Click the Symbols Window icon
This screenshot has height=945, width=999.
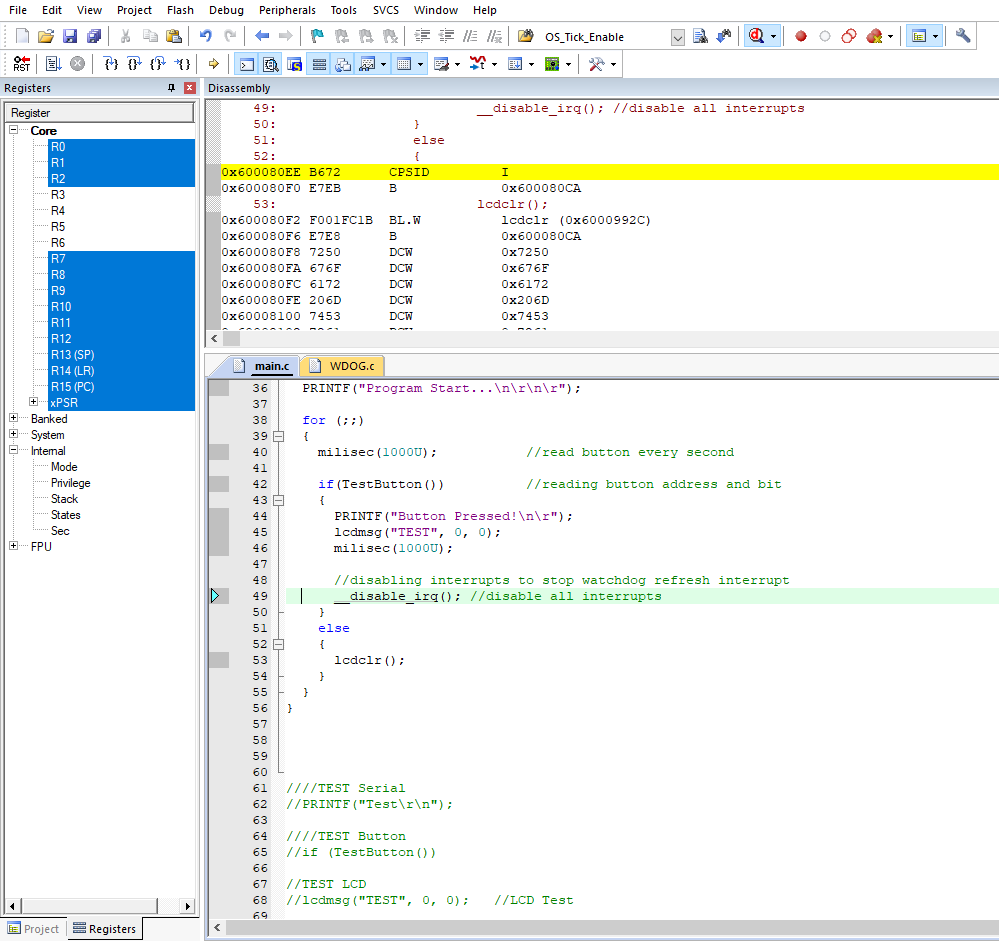pos(293,63)
